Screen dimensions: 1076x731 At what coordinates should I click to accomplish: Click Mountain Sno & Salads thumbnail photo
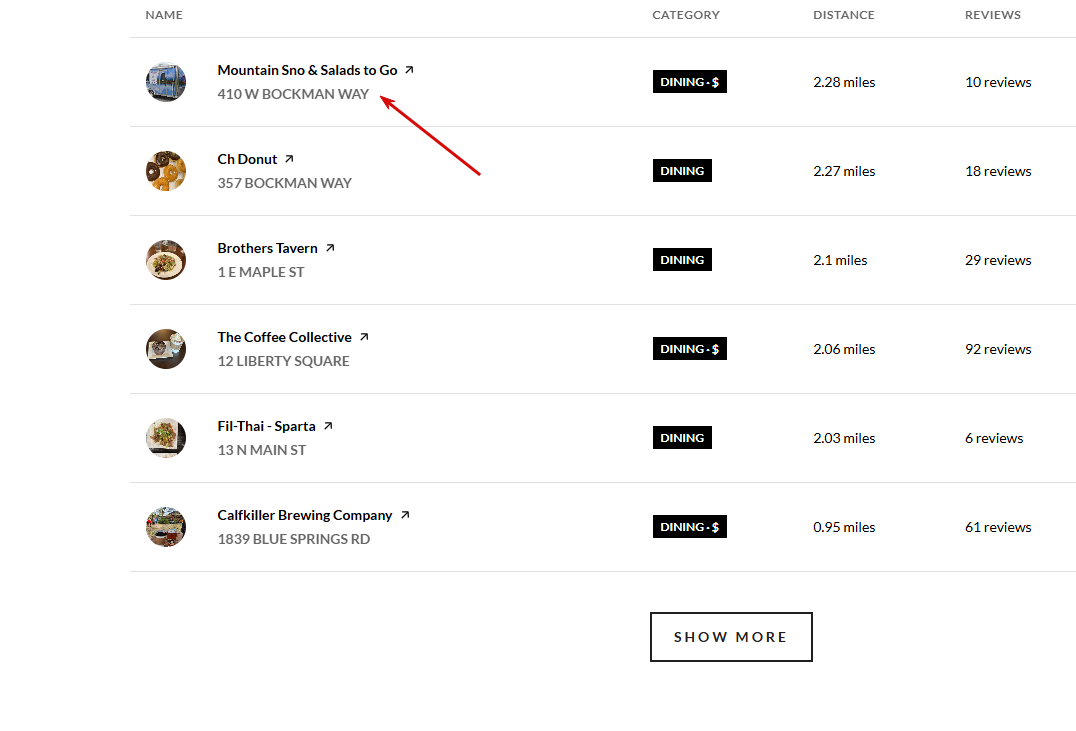click(x=166, y=82)
